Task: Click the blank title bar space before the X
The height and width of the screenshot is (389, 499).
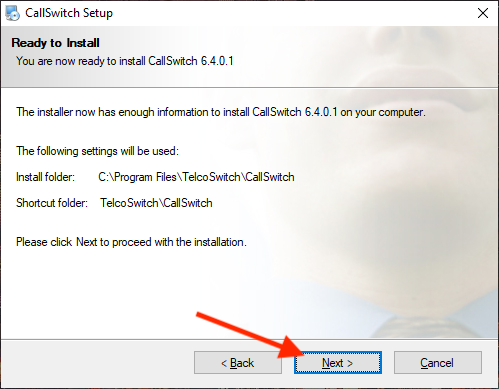Action: [293, 13]
